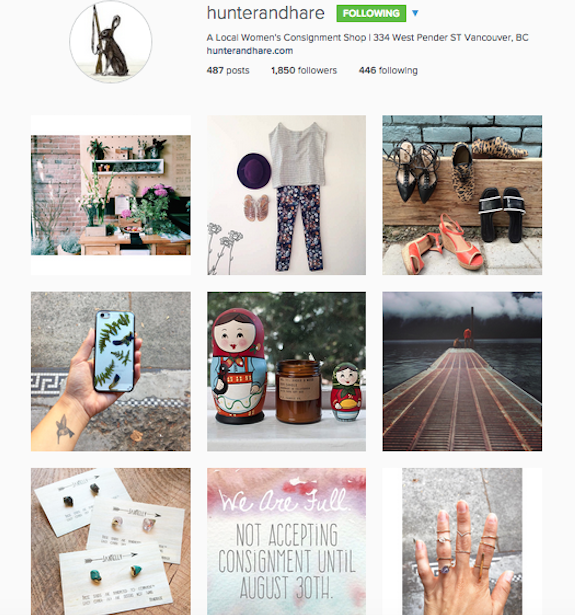This screenshot has height=615, width=575.
Task: Open the hunterandhare.com website link
Action: click(x=250, y=51)
